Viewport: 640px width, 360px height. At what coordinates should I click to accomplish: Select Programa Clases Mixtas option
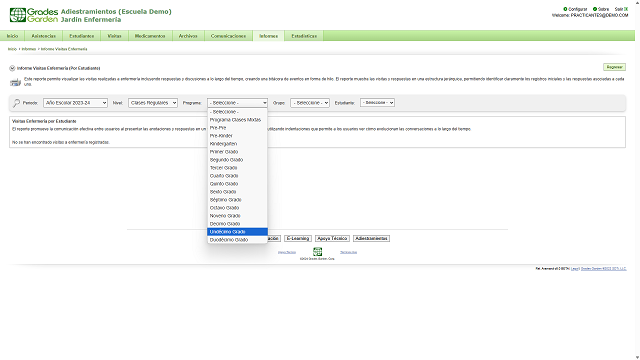pos(237,120)
